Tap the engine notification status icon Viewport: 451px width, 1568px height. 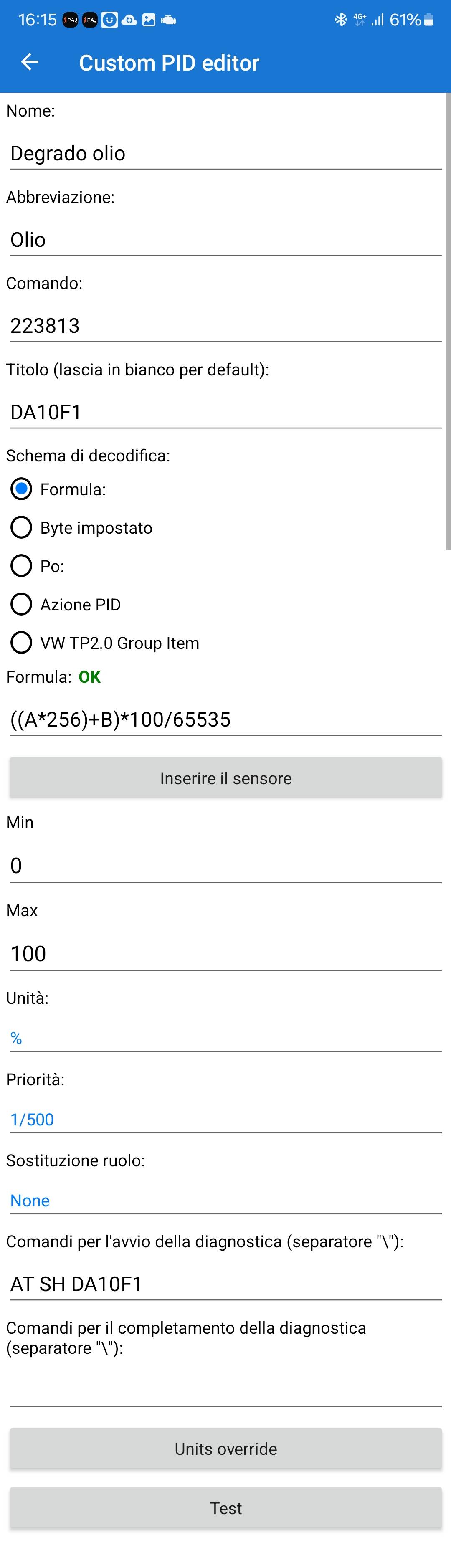point(169,20)
